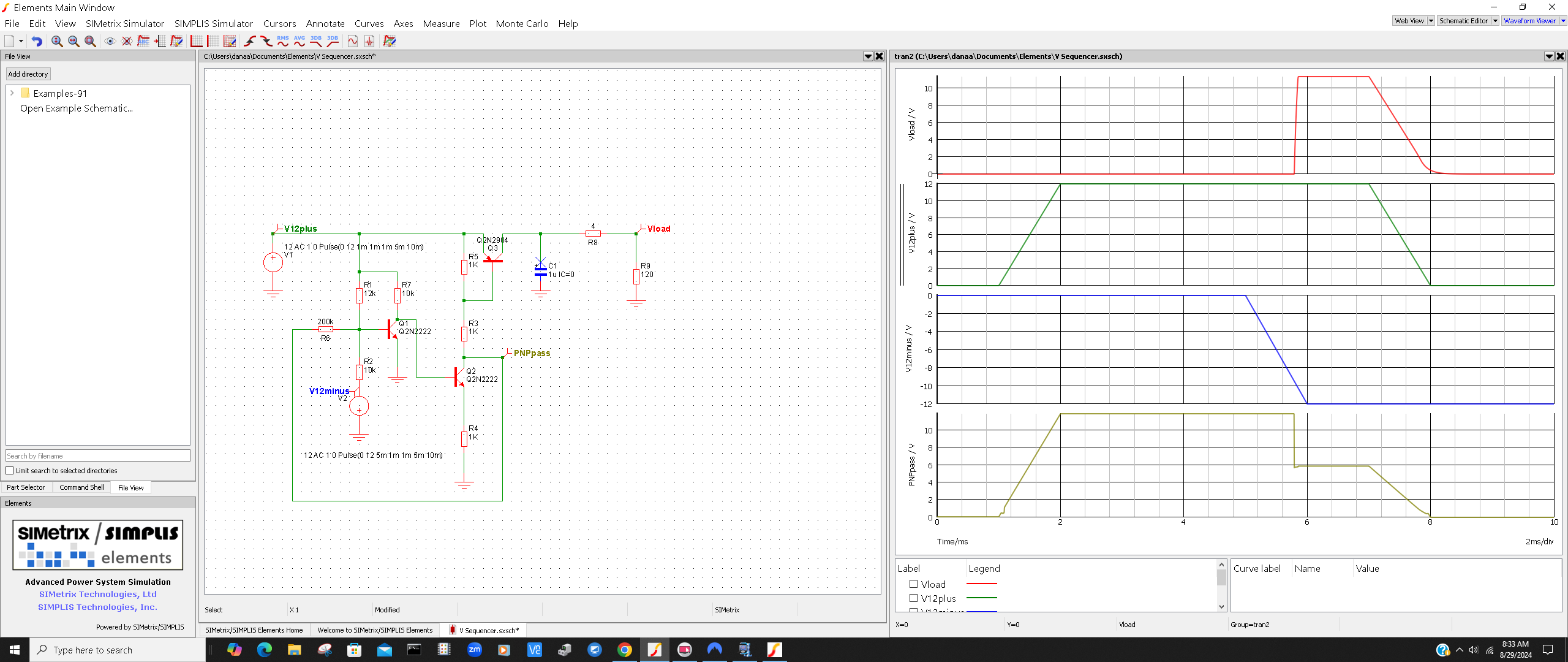Open the Waveform Viewer dropdown arrow
1568x662 pixels.
coord(1562,21)
